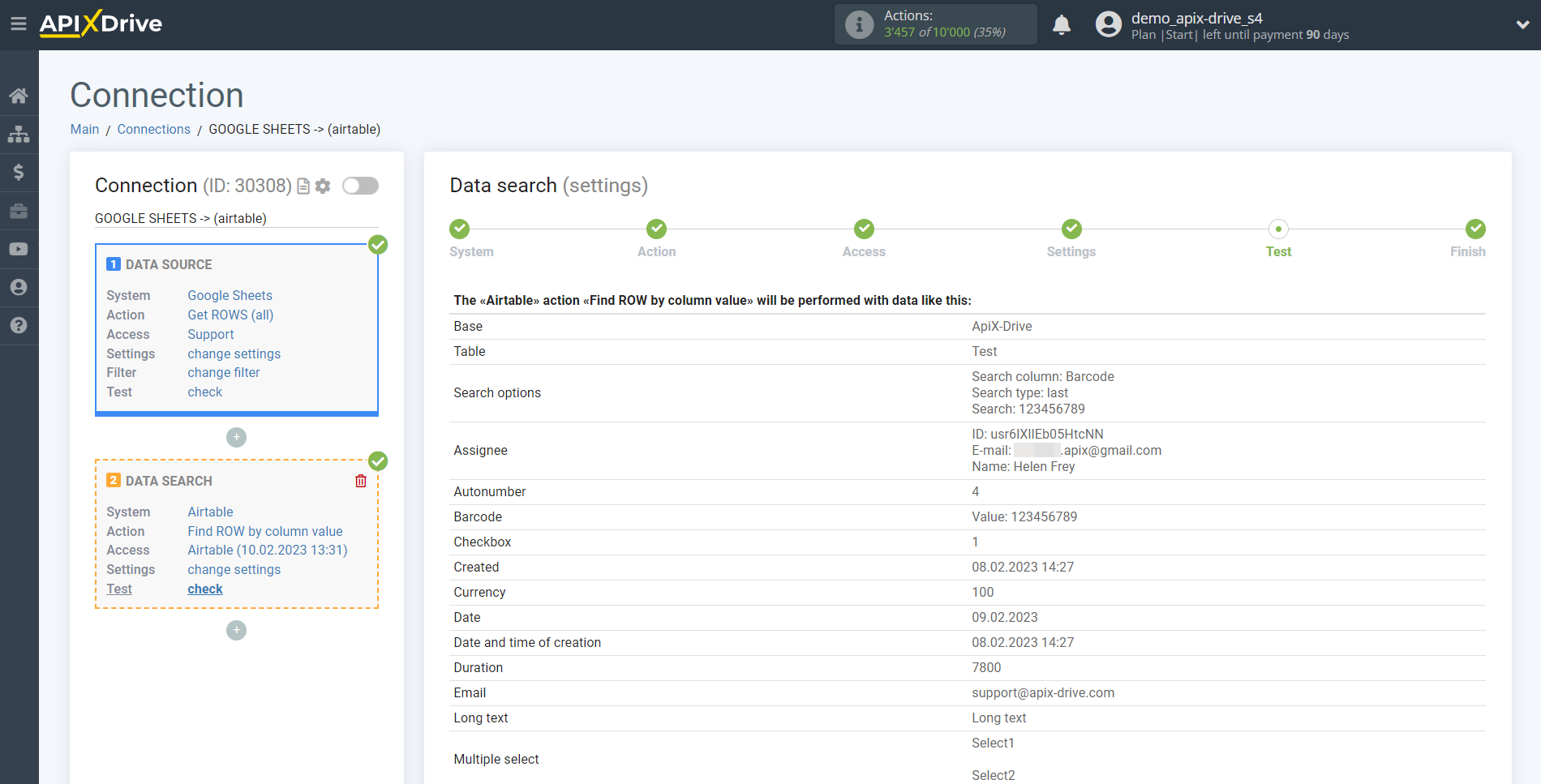Click the ApiX-Drive logo

[101, 24]
